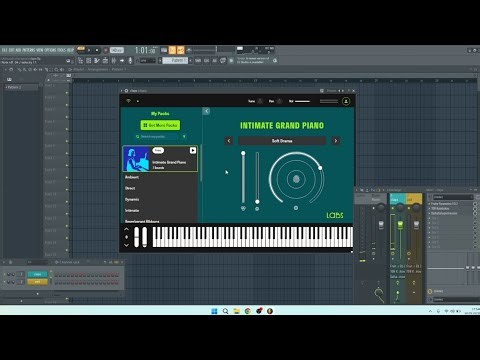This screenshot has height=360, width=480.
Task: Select the Intimate Grand Piano pack thumbnail
Action: pos(136,159)
